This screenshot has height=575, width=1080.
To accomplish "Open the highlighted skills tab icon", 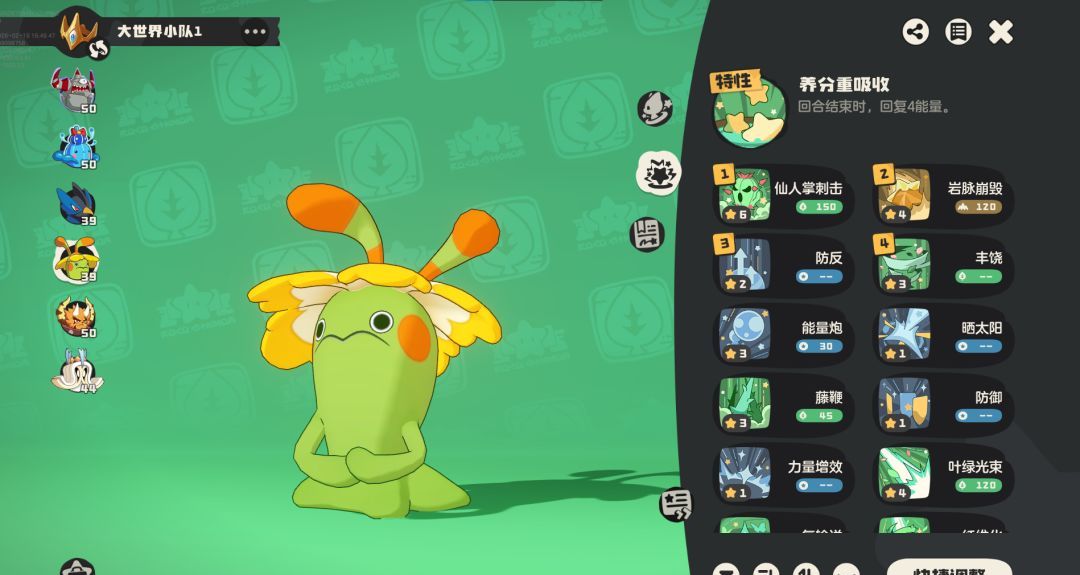I will click(657, 173).
